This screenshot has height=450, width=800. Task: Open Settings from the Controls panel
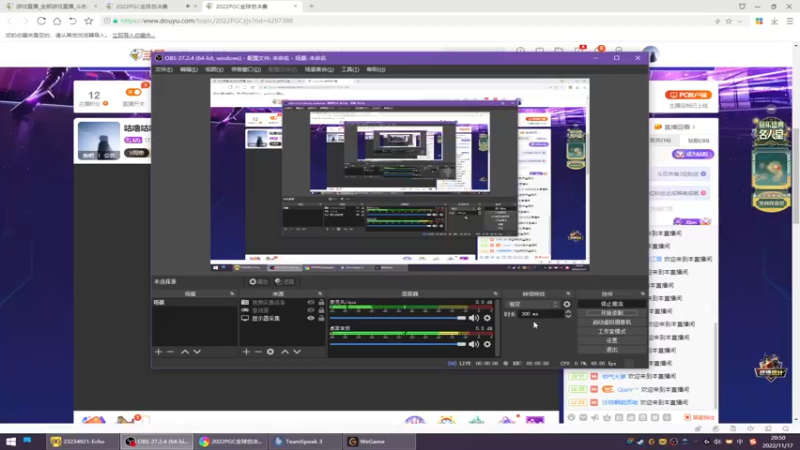point(612,340)
